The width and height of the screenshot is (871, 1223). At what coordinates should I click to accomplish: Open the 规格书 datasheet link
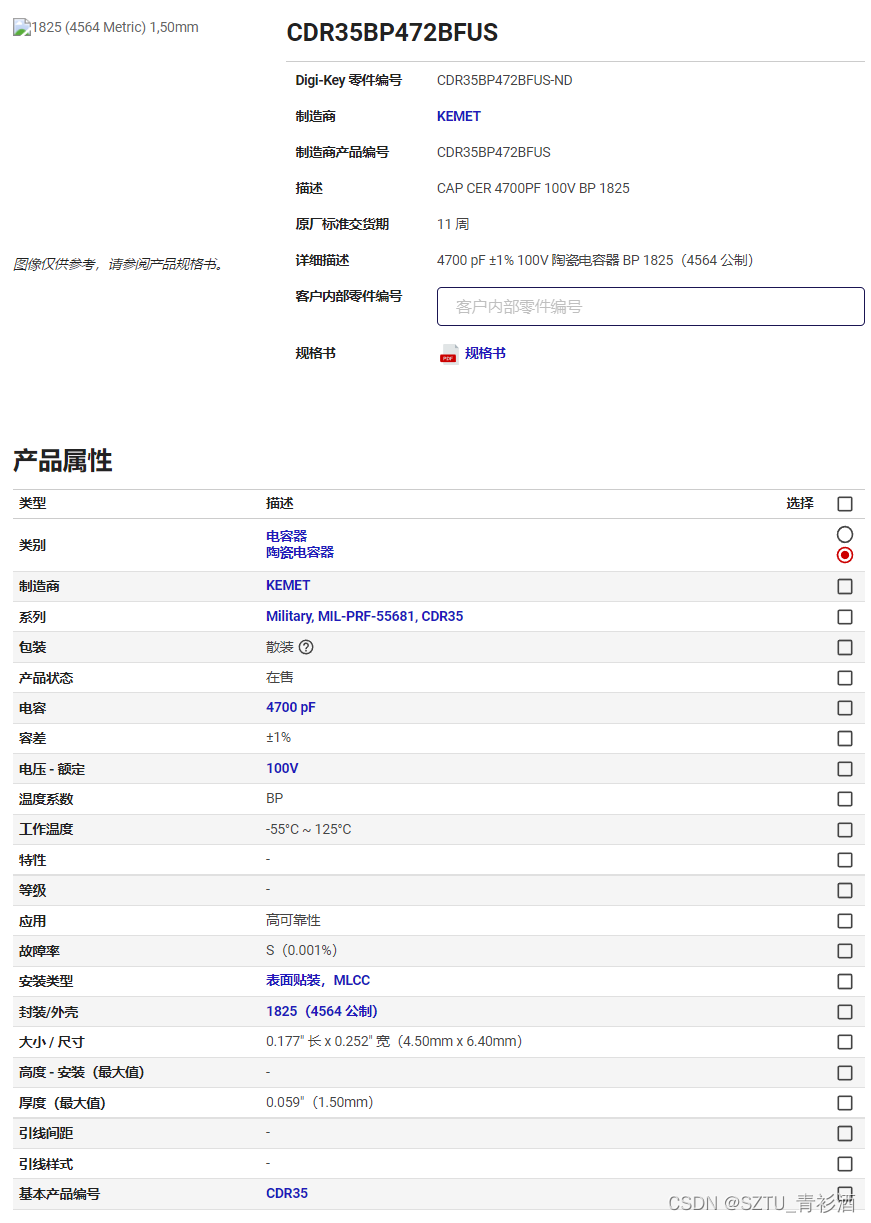tap(485, 354)
